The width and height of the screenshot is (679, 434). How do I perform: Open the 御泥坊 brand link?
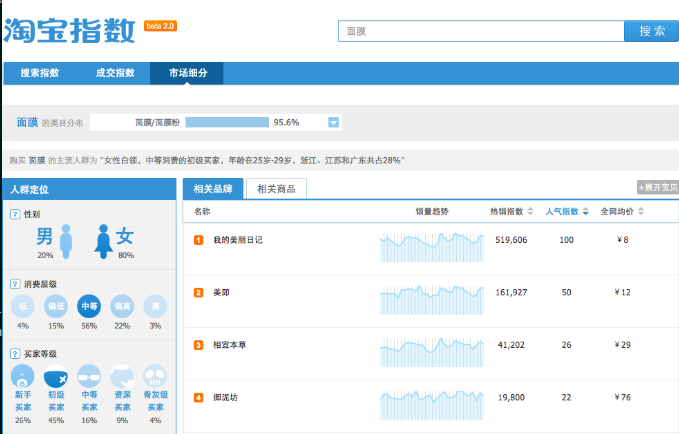[x=225, y=398]
